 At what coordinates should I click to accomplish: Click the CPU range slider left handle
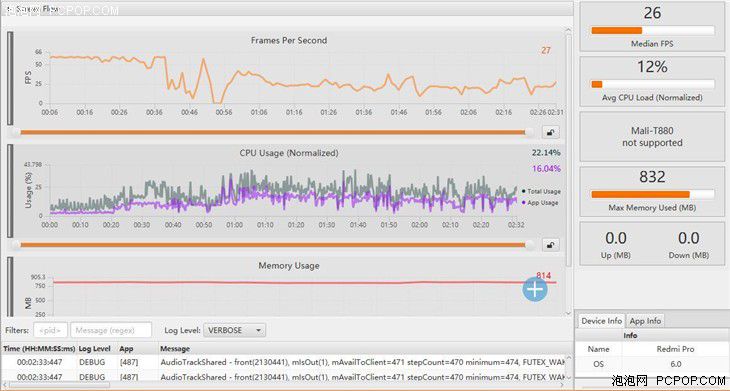click(16, 245)
